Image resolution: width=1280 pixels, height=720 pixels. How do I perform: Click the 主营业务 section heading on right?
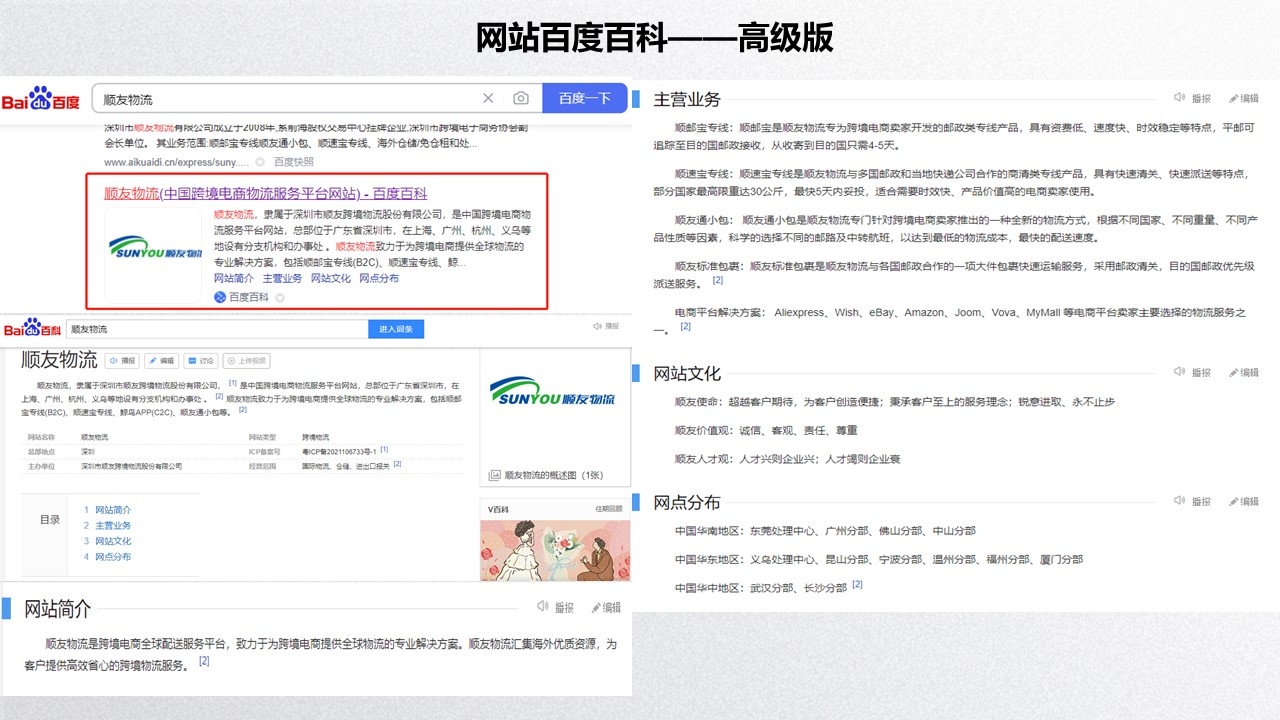pyautogui.click(x=687, y=99)
